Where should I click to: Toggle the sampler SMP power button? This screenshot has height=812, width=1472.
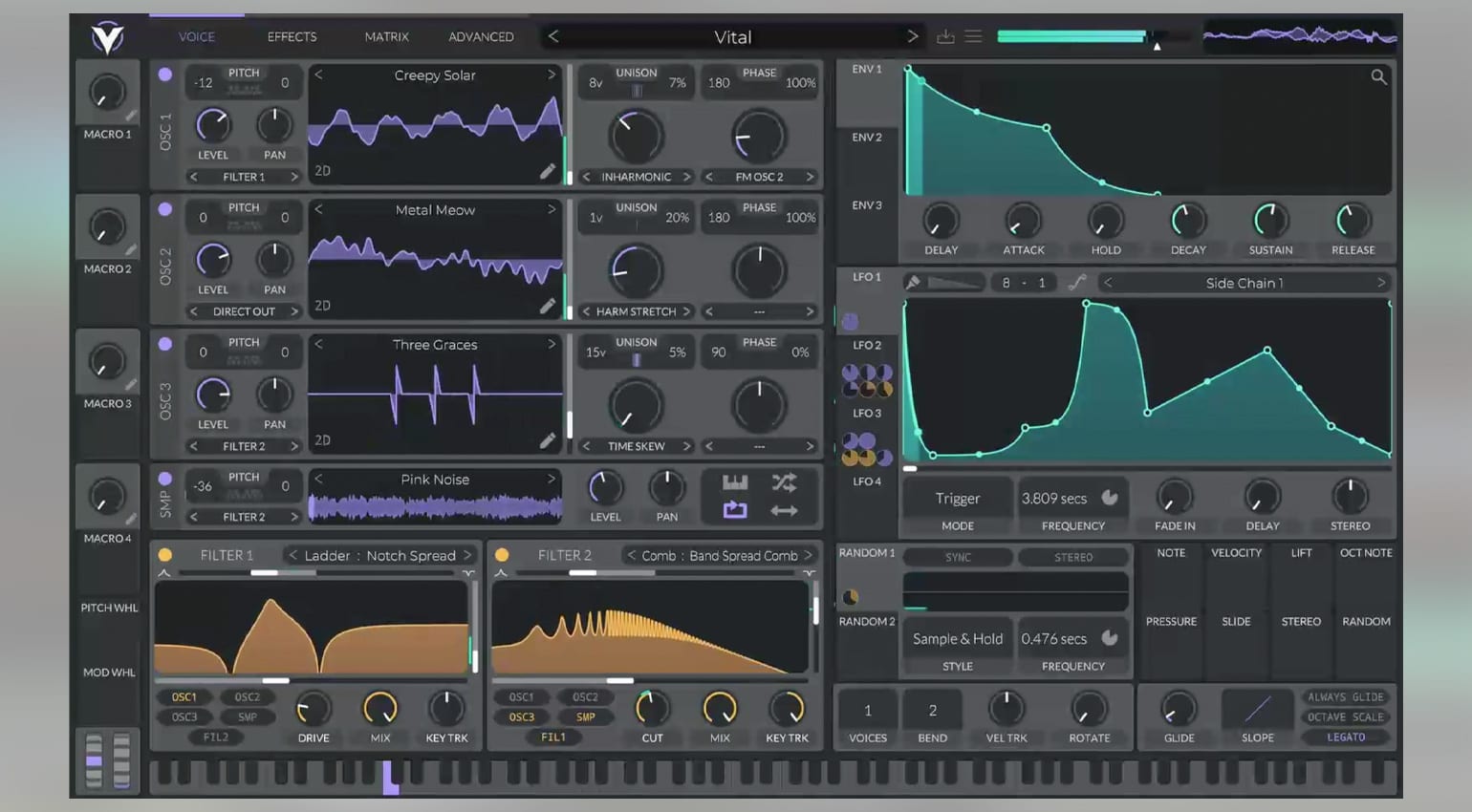[x=165, y=478]
